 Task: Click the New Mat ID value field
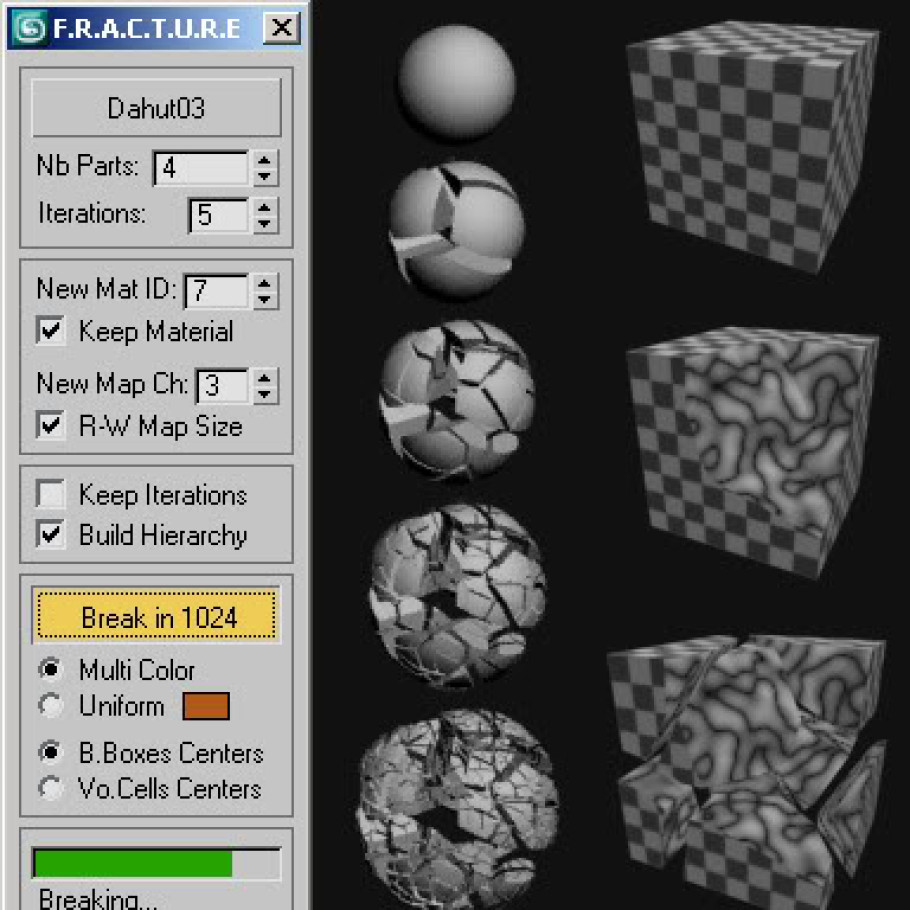point(216,291)
